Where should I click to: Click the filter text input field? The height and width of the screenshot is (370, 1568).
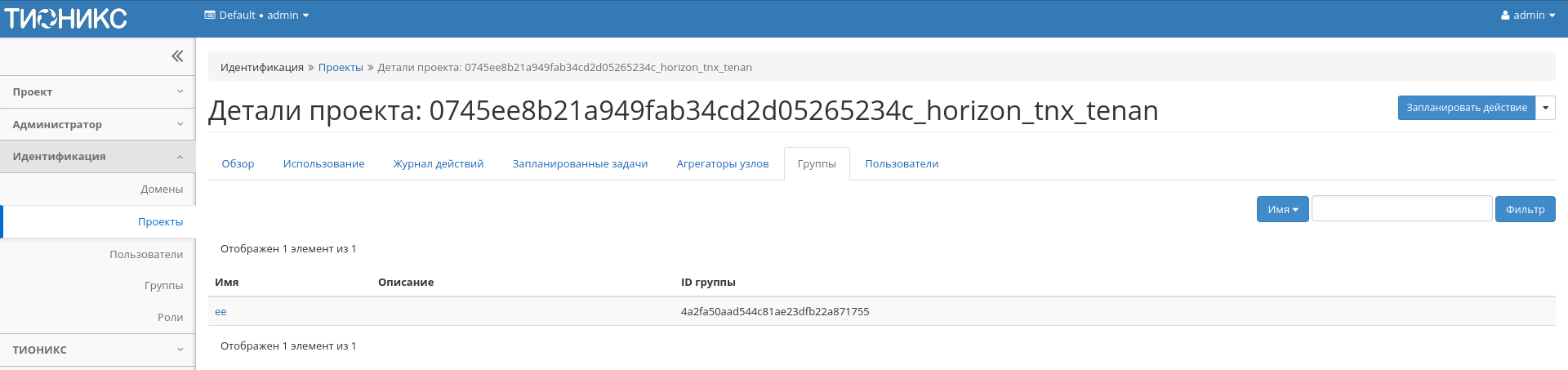1401,209
